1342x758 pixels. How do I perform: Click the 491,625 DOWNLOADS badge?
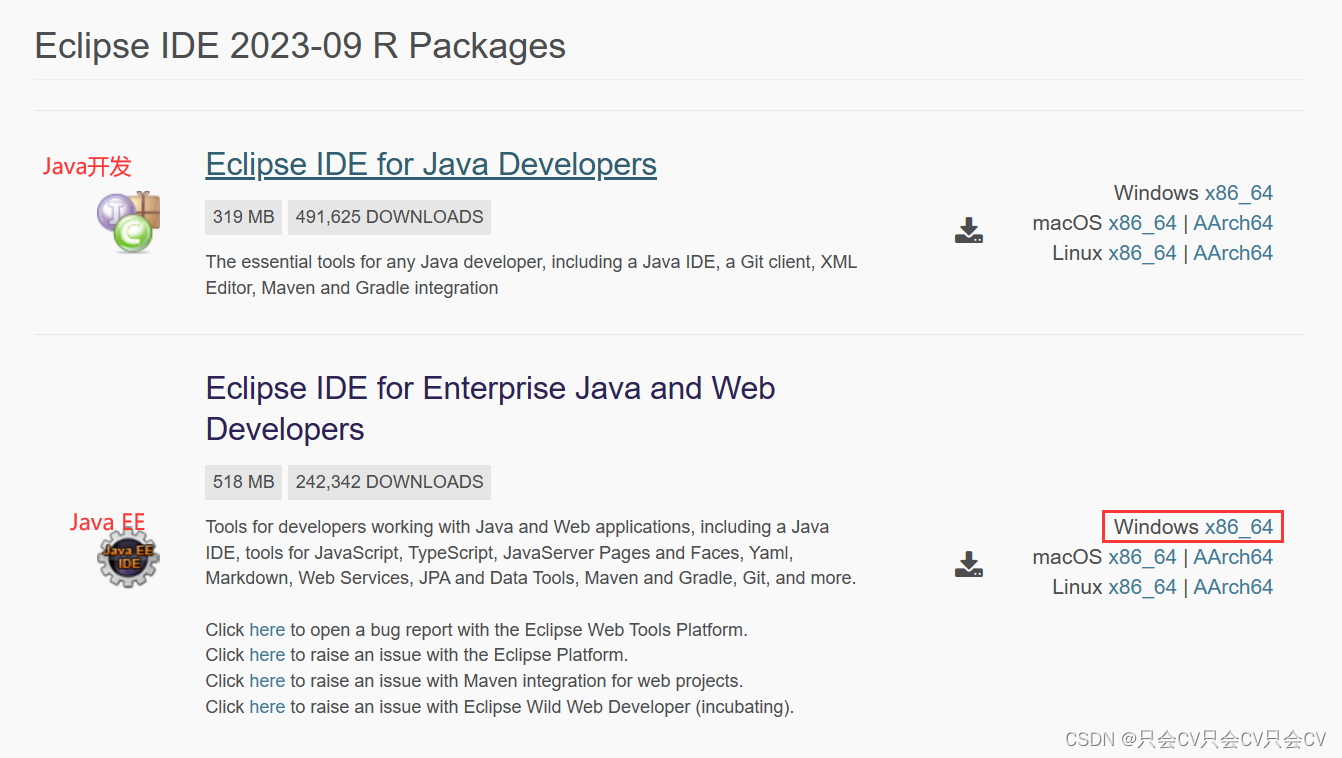(389, 217)
